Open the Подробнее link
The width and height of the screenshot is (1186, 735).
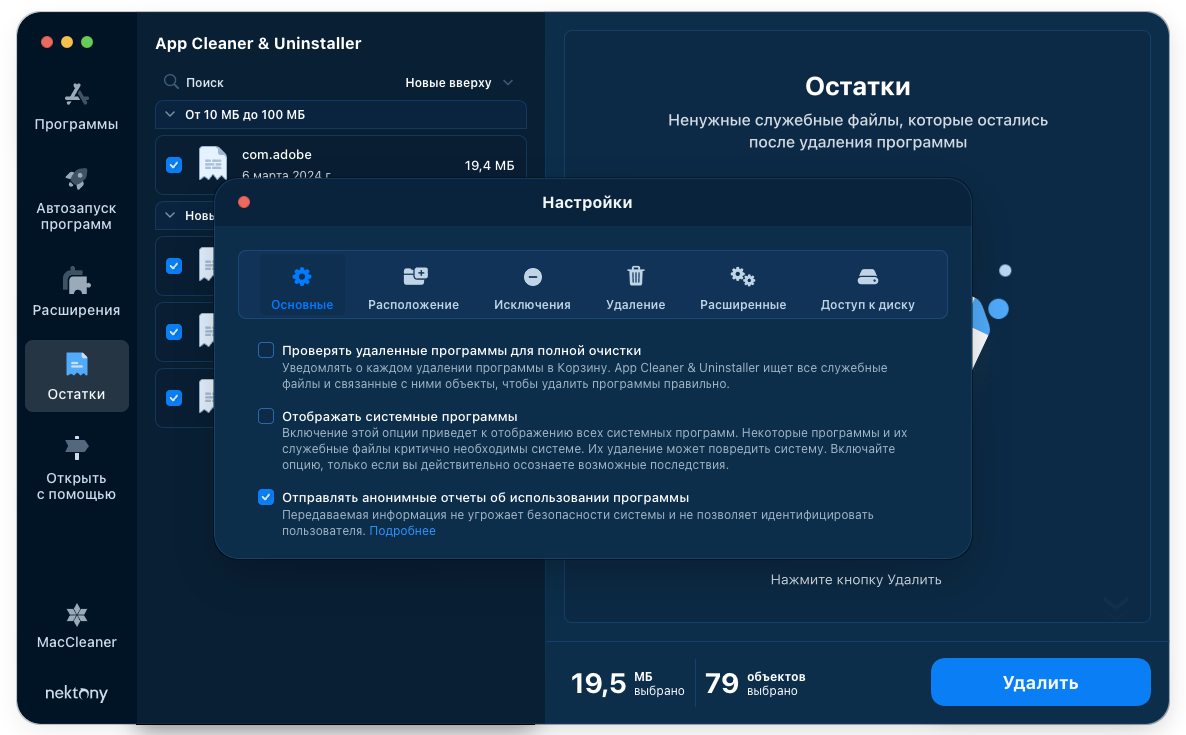coord(402,531)
